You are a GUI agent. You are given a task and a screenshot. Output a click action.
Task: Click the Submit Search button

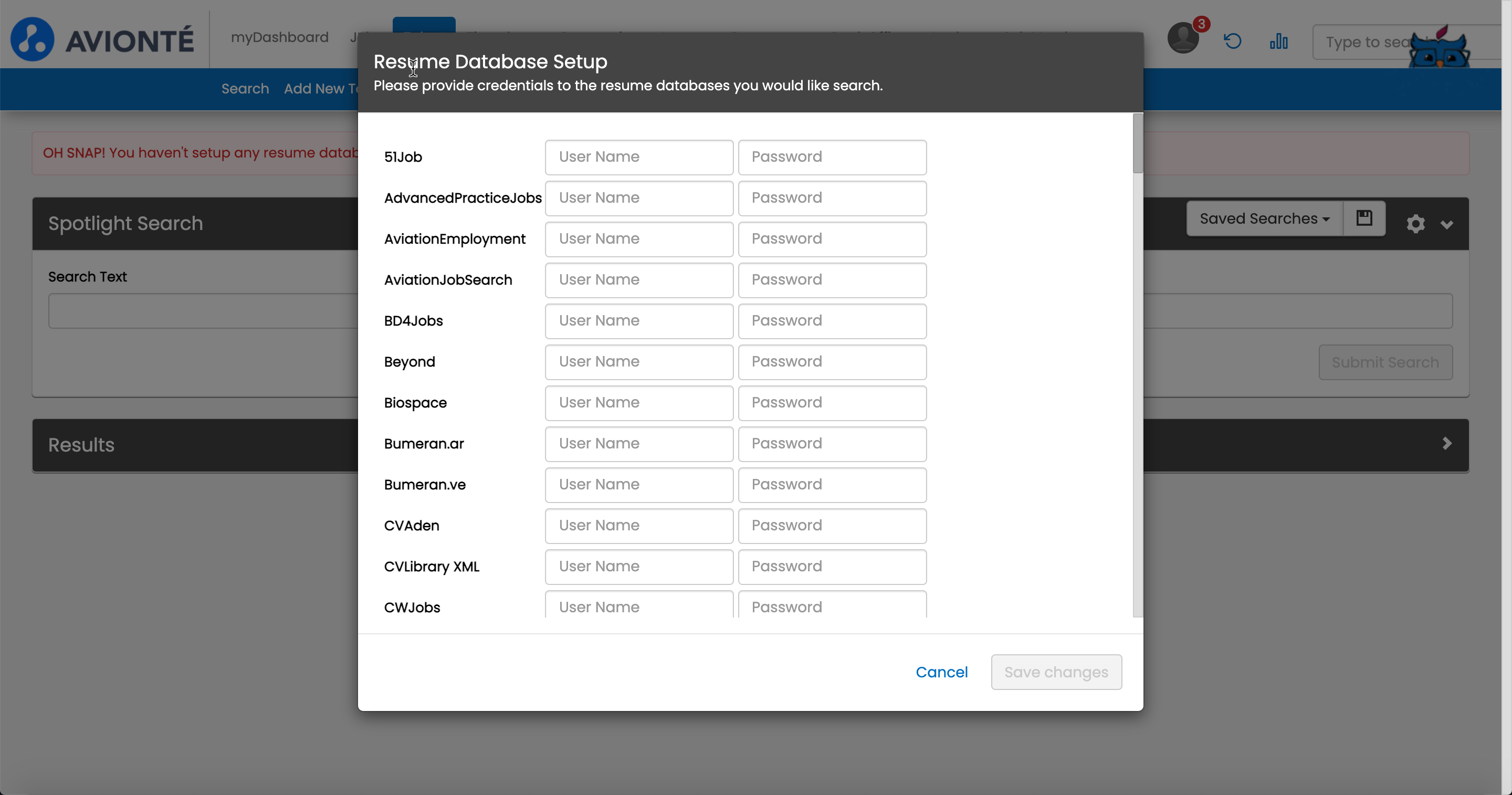coord(1385,362)
